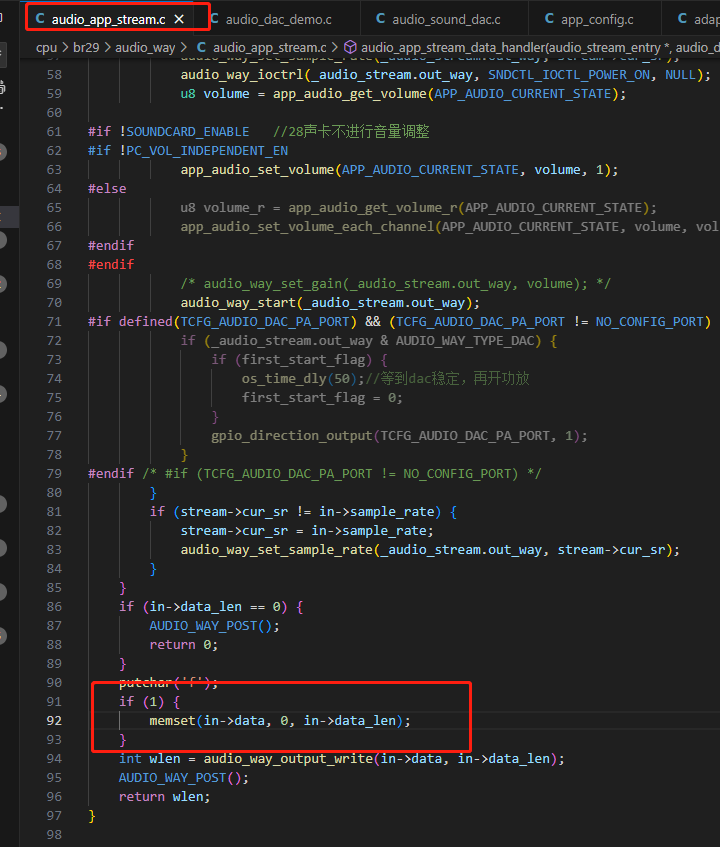The image size is (720, 847).
Task: Click the C file icon on app_config.c tab
Action: (x=549, y=19)
